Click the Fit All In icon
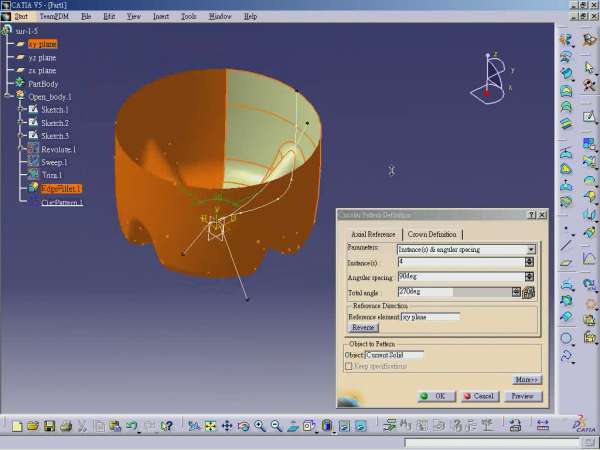 [x=211, y=426]
